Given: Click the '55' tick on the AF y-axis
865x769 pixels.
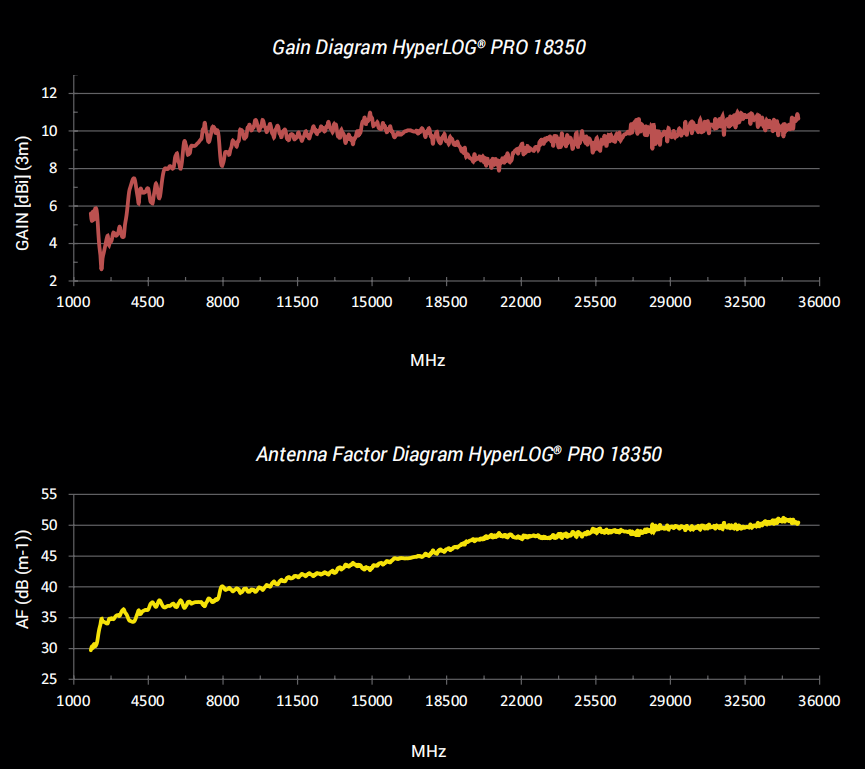Looking at the screenshot, I should (50, 494).
